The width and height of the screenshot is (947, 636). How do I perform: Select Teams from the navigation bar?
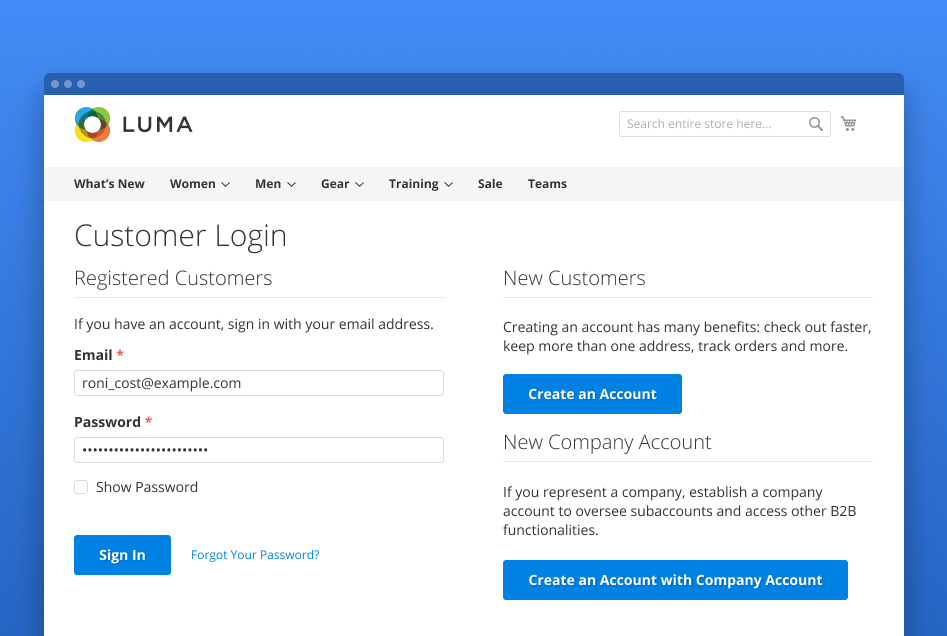[x=547, y=184]
